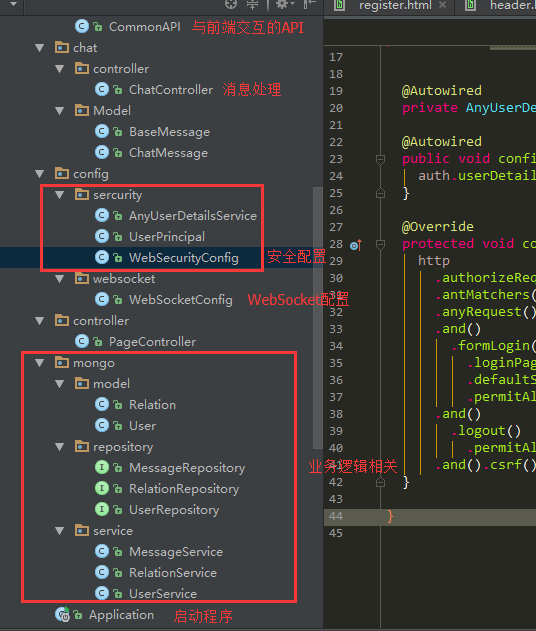Viewport: 536px width, 631px height.
Task: Click the Model folder icon
Action: (x=82, y=110)
